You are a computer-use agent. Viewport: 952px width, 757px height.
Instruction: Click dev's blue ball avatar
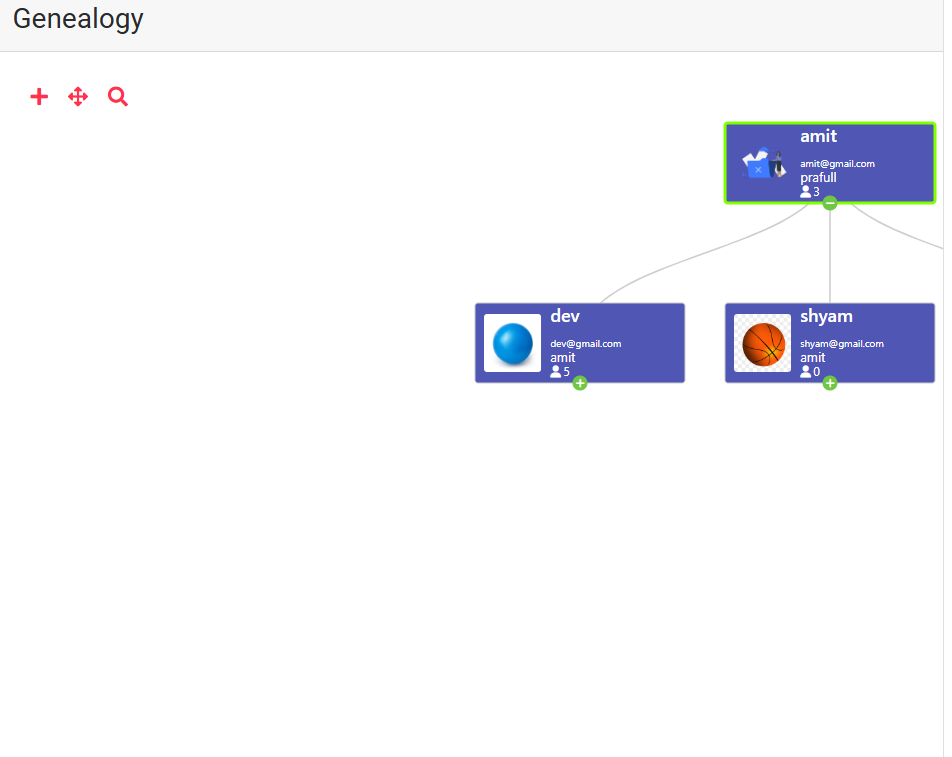513,343
